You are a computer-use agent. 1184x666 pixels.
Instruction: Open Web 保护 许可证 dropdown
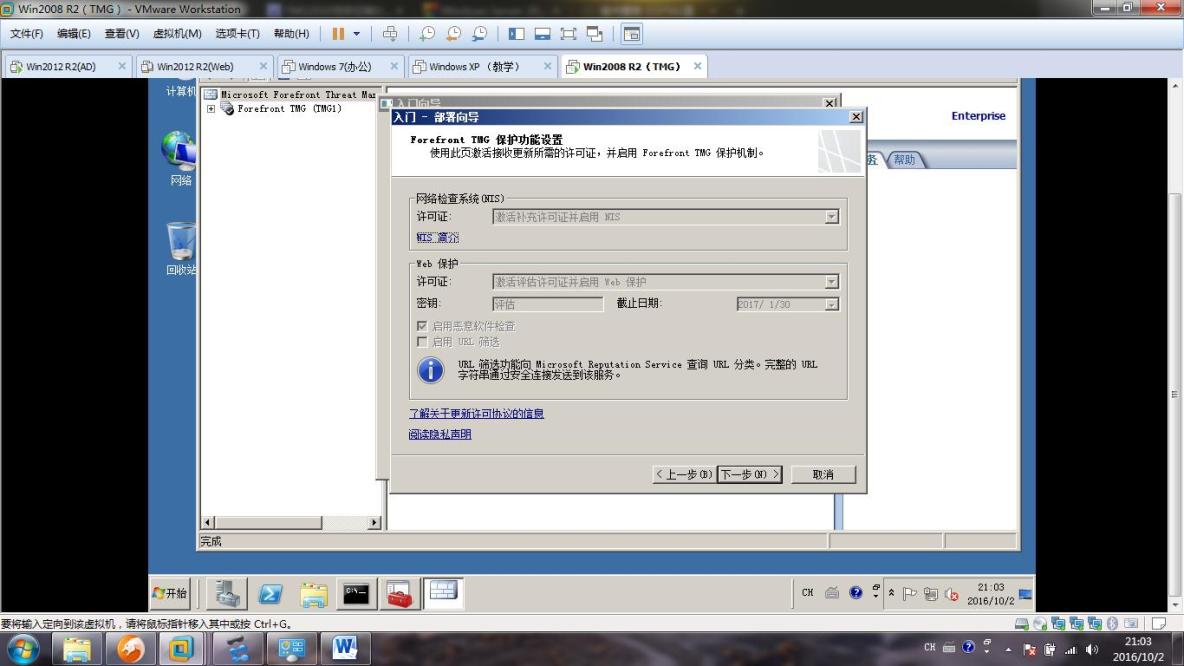[x=831, y=282]
